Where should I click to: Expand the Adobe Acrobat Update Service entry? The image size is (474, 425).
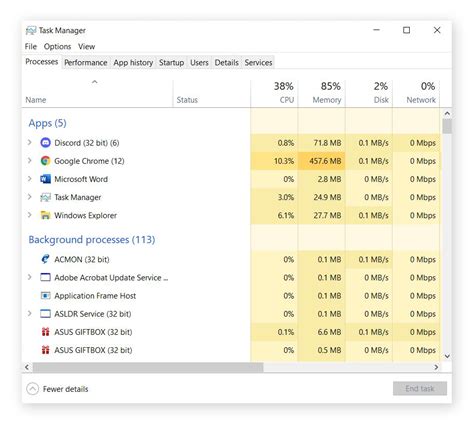[30, 277]
